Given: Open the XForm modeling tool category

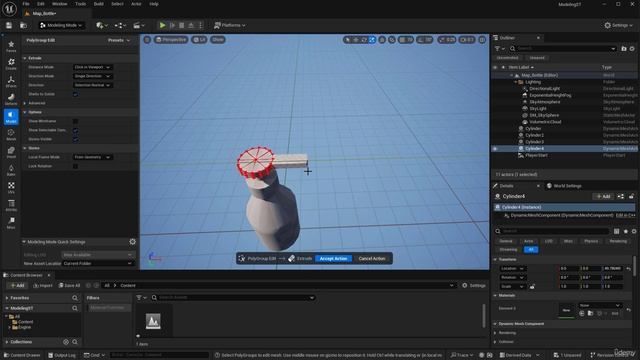Looking at the screenshot, I should tap(11, 81).
